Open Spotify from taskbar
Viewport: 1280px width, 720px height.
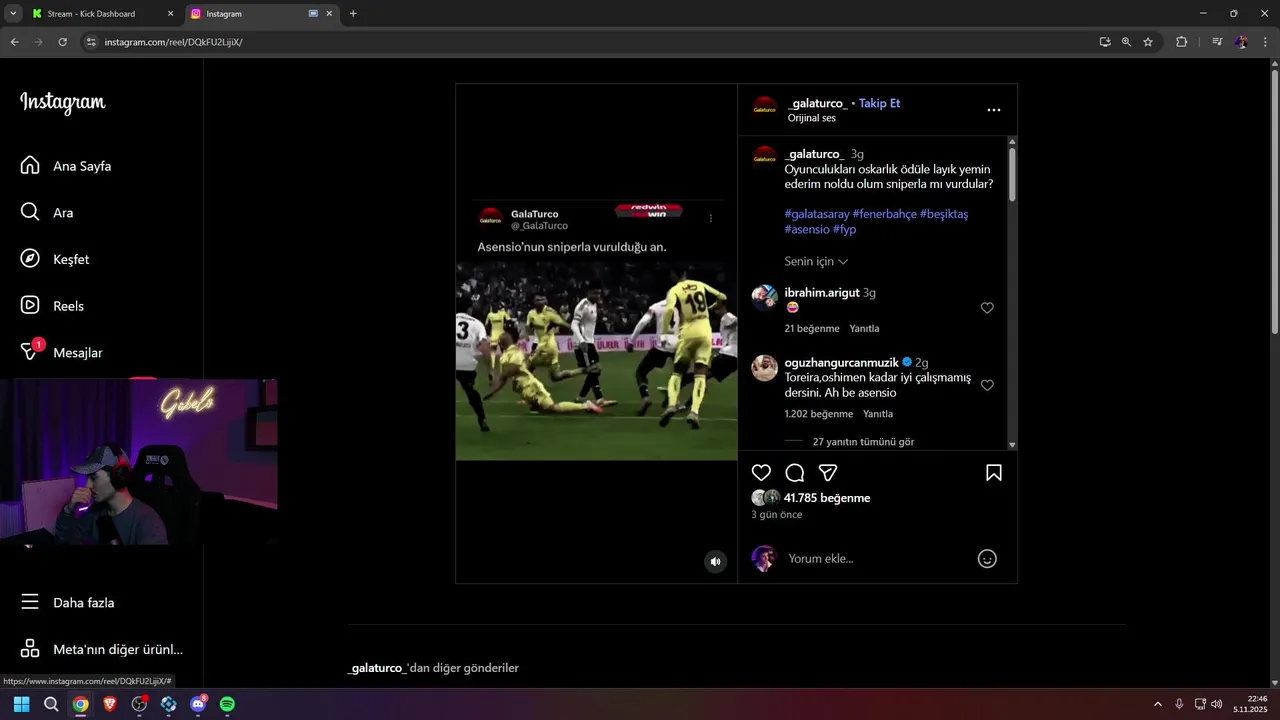[x=227, y=704]
